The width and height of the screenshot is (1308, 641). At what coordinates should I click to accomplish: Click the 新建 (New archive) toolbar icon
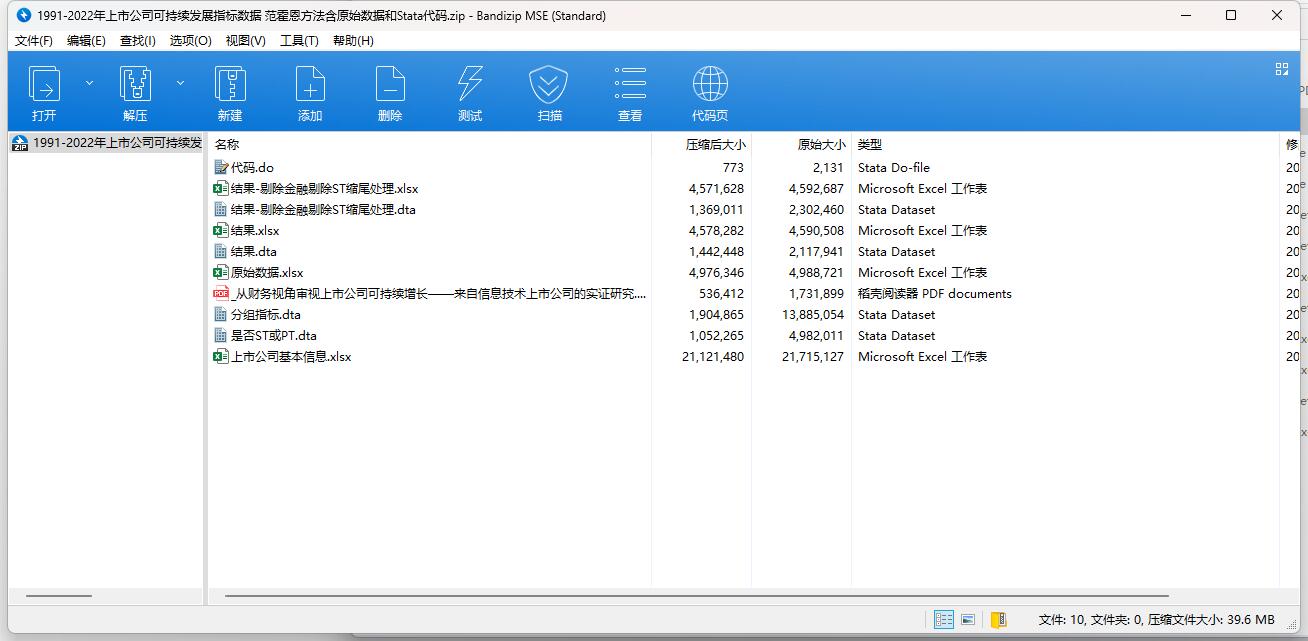(x=230, y=85)
